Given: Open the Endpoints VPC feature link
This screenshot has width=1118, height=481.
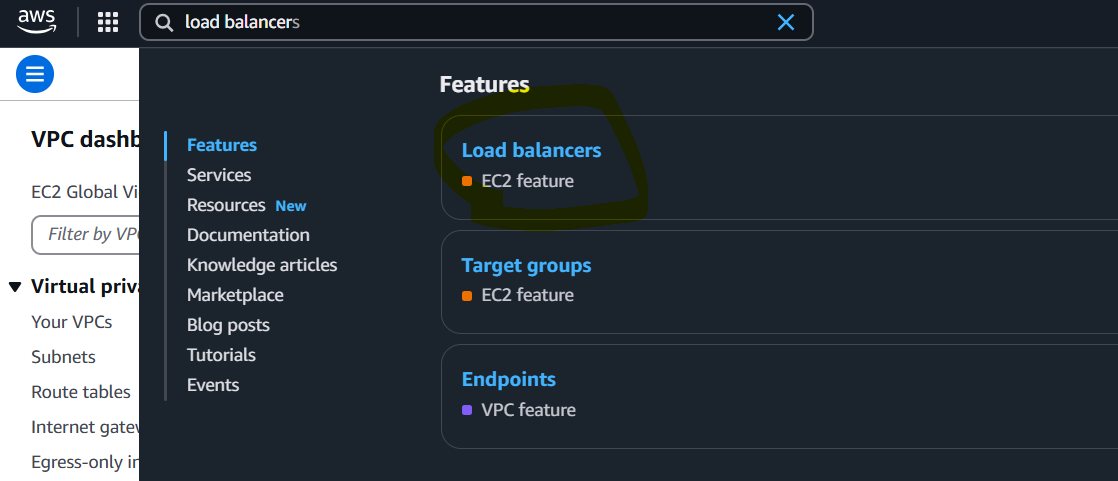Looking at the screenshot, I should 508,379.
